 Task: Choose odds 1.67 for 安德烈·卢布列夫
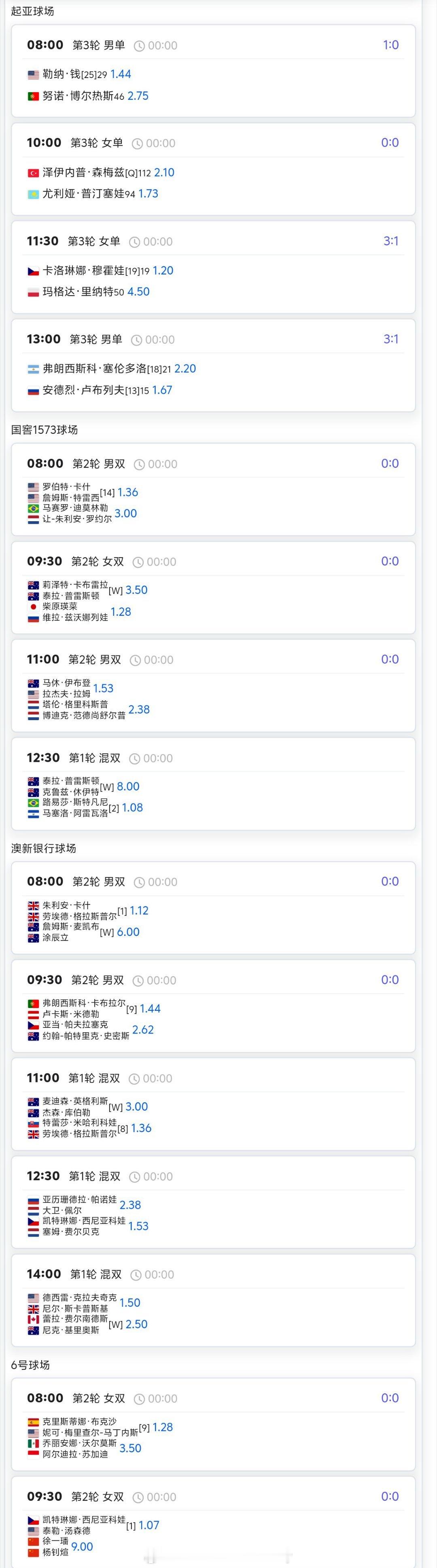[x=162, y=390]
